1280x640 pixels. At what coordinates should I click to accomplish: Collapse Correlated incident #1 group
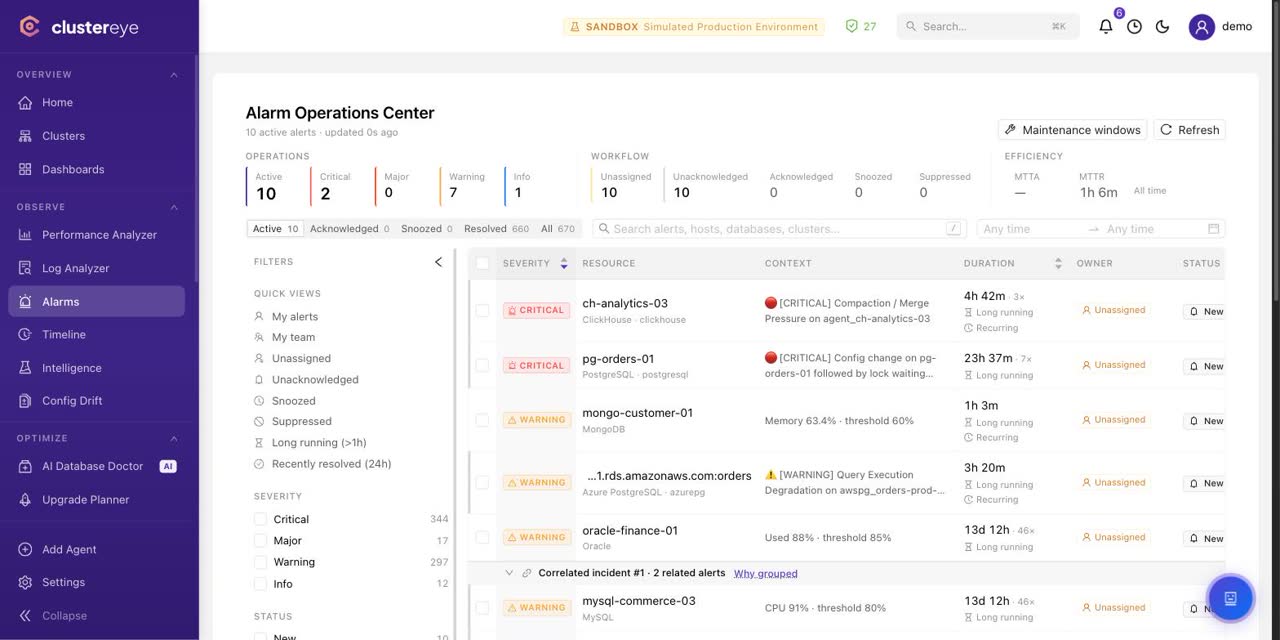[509, 573]
